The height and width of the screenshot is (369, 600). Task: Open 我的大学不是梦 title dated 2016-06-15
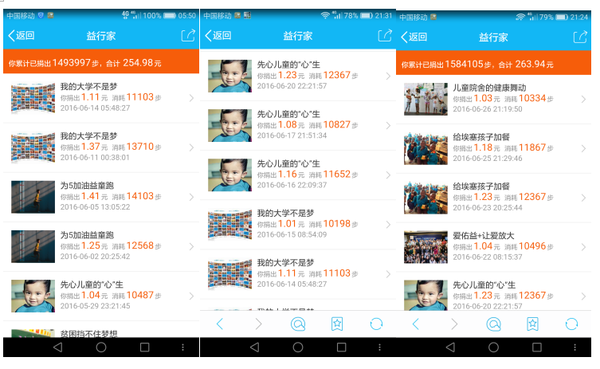coord(285,213)
